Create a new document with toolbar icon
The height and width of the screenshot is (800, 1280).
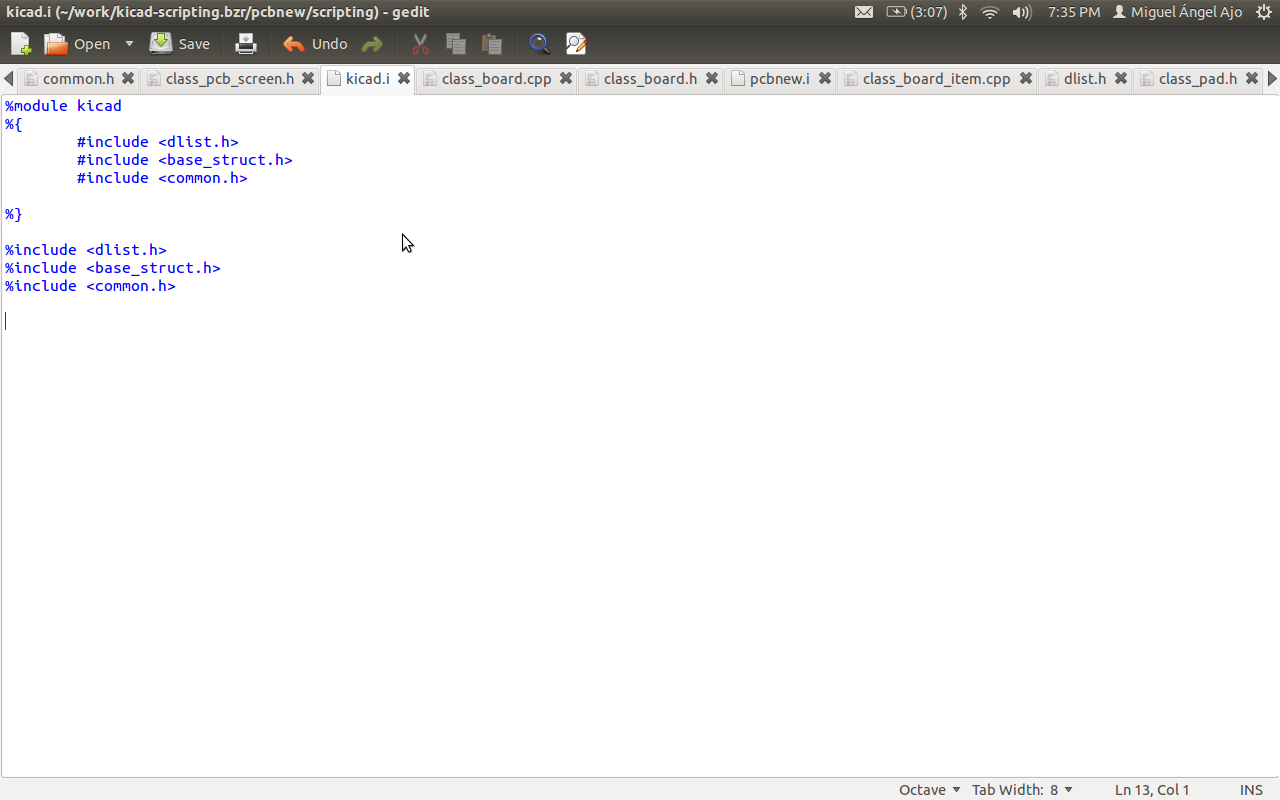20,44
